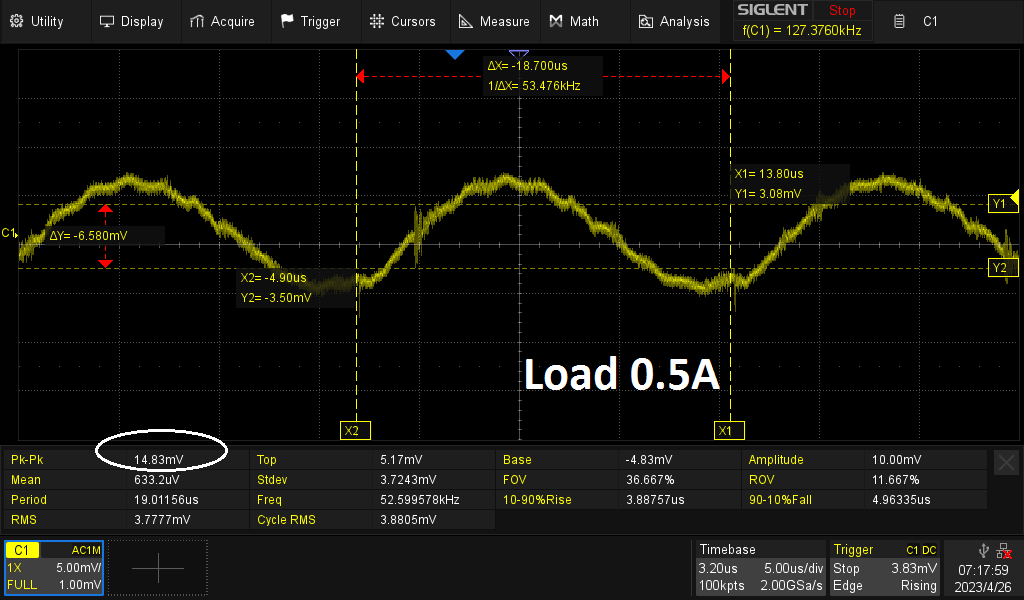1024x600 pixels.
Task: Click the Top measurement label
Action: (266, 460)
